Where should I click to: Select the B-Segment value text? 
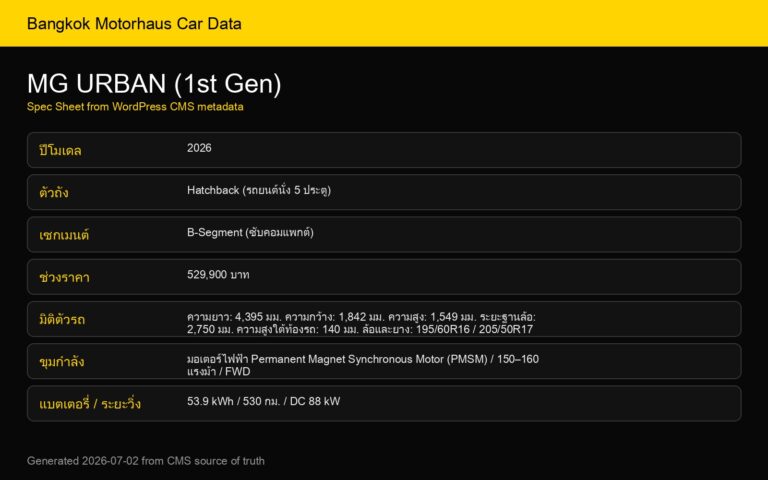[250, 232]
